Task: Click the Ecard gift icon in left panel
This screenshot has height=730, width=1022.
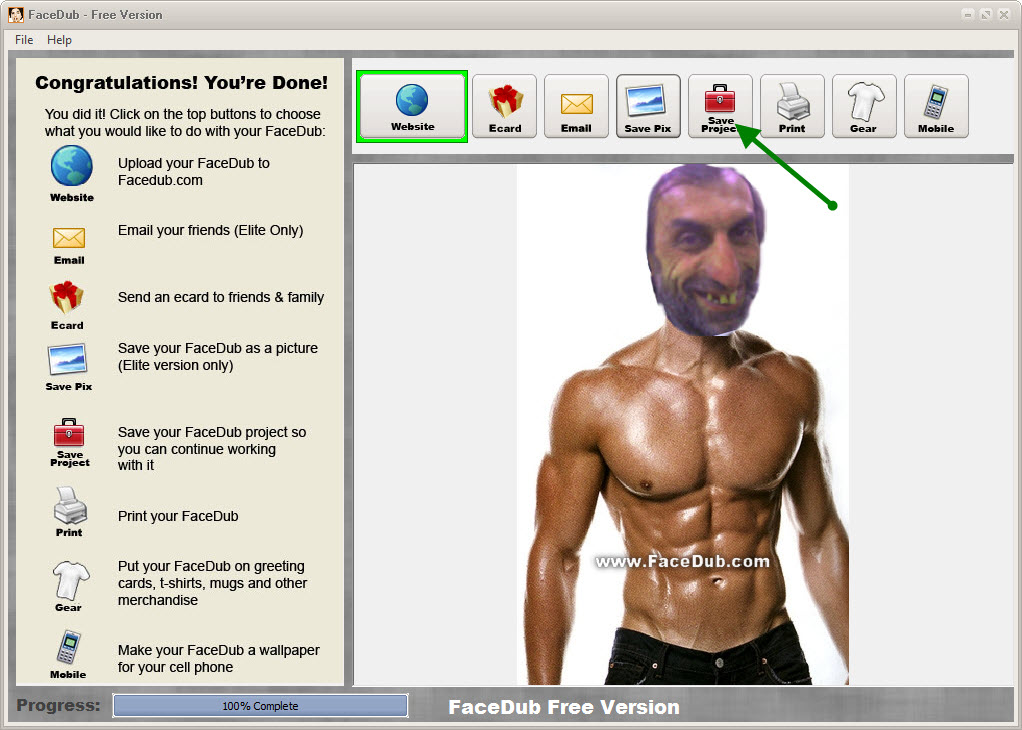Action: pyautogui.click(x=67, y=298)
